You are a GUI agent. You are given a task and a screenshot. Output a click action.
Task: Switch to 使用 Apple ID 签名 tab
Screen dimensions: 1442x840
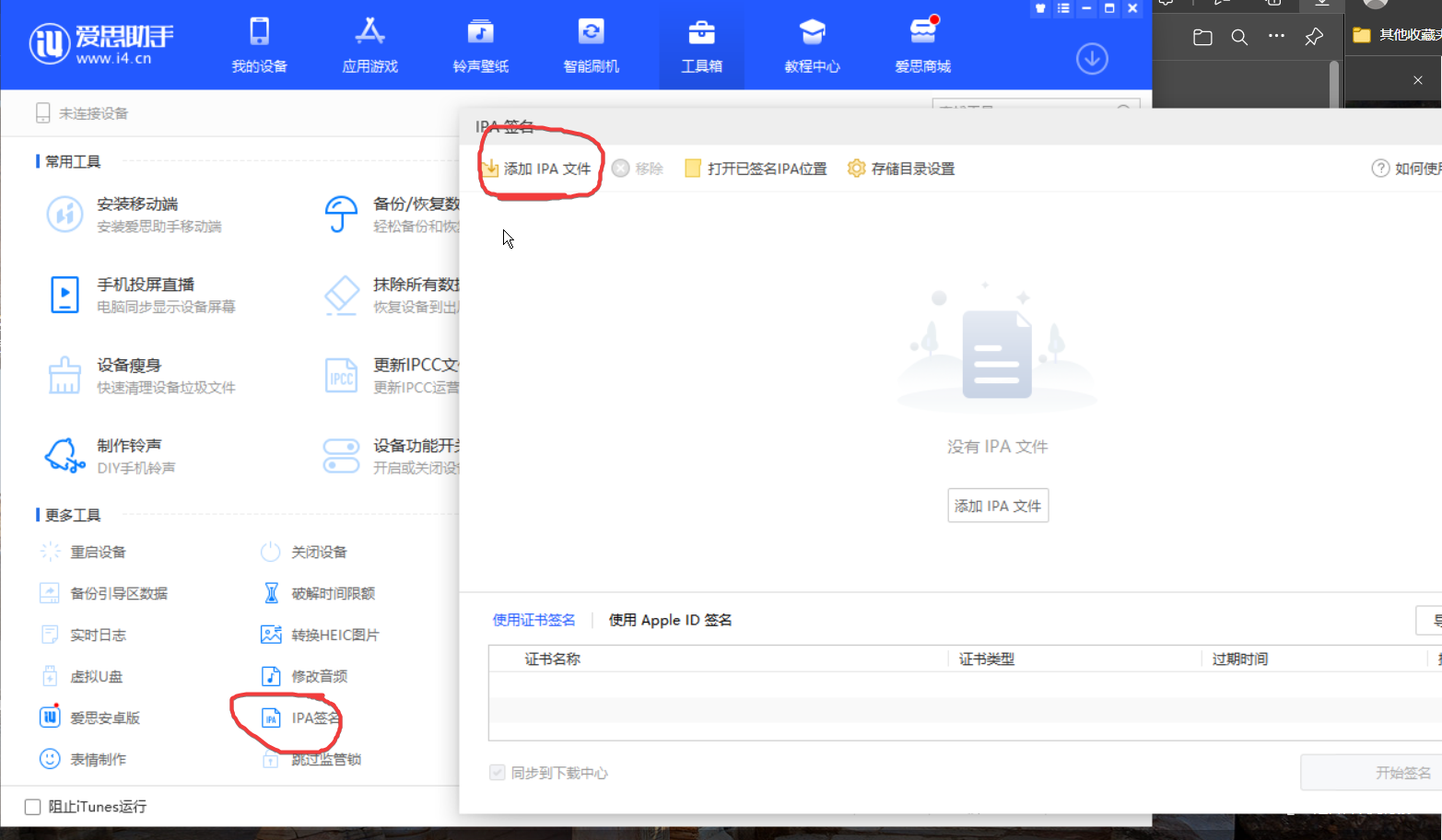click(670, 620)
